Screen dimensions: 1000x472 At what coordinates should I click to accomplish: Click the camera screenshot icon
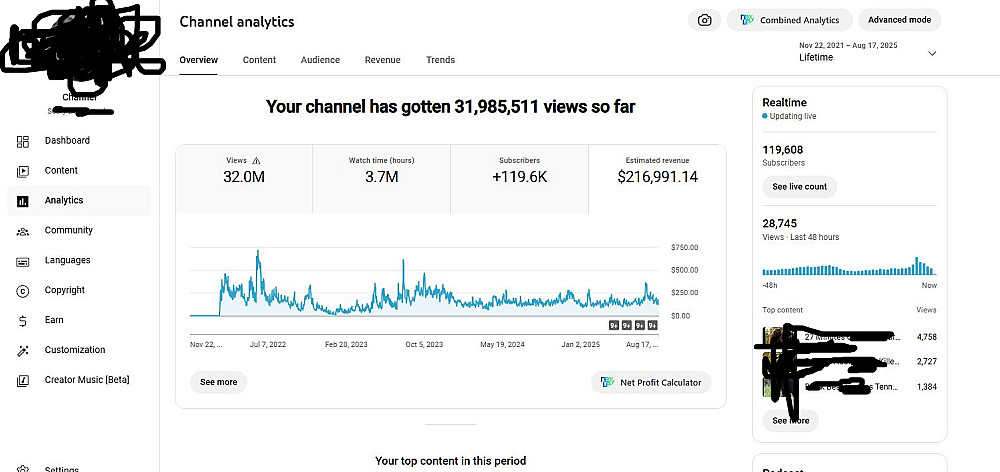(705, 20)
